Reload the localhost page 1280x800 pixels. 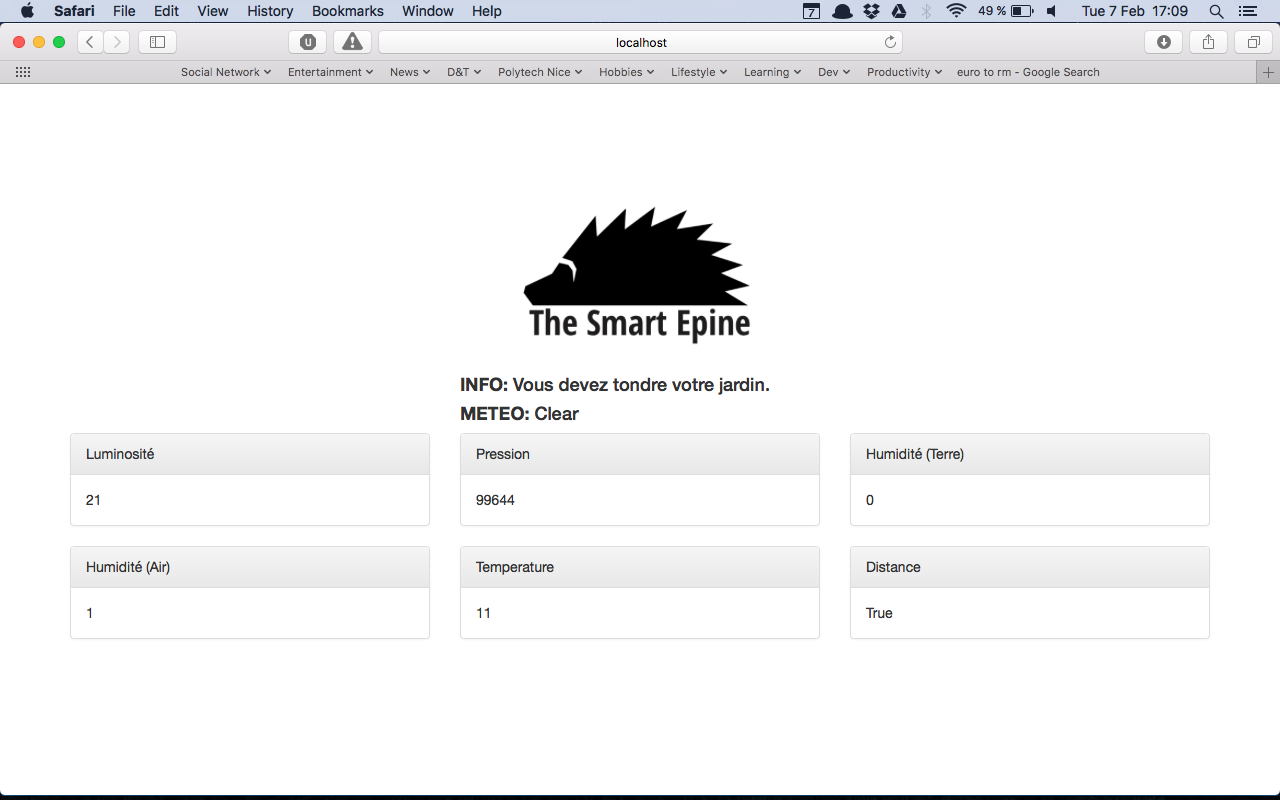[890, 41]
